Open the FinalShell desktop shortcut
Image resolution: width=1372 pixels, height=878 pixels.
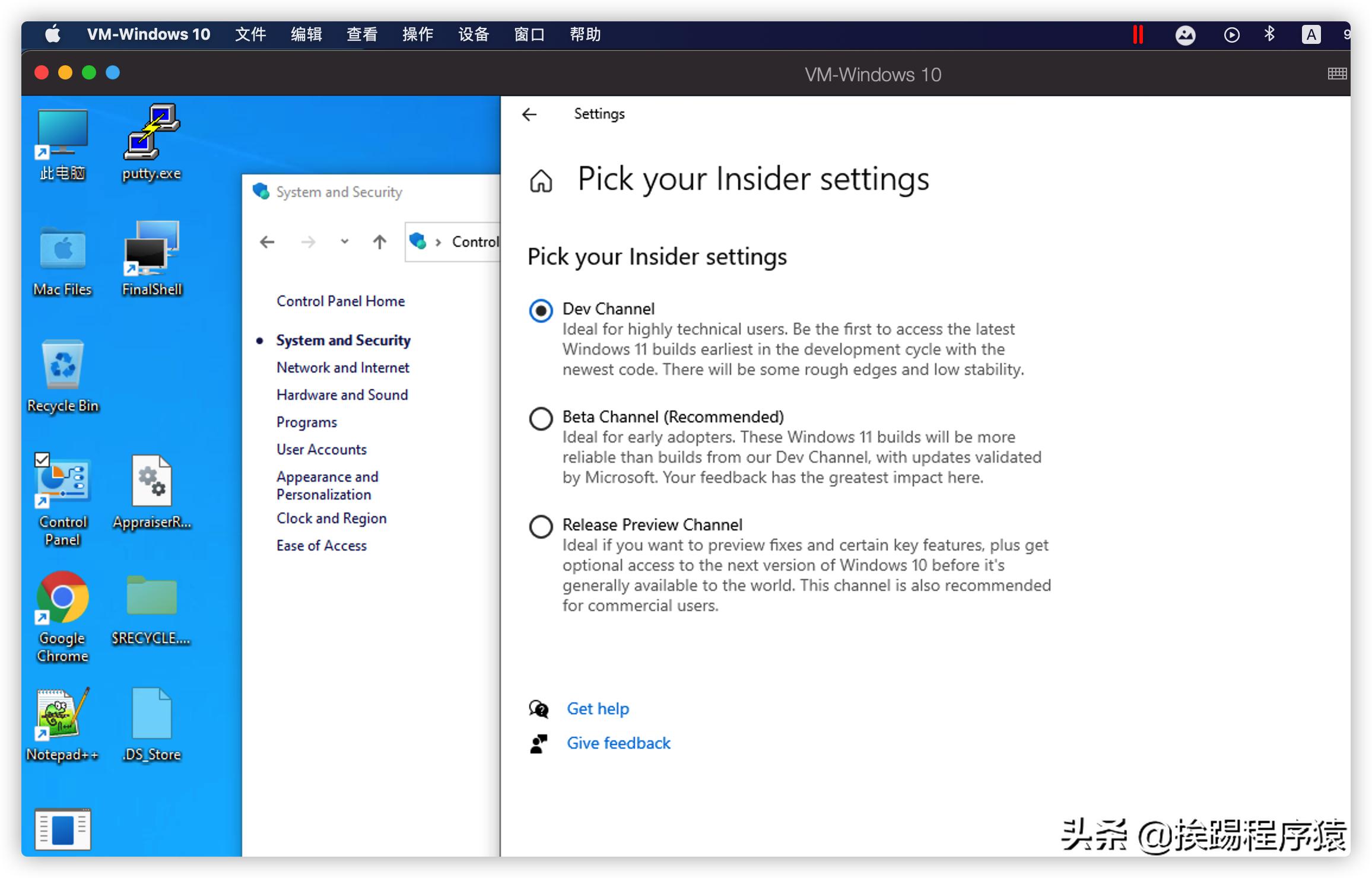(151, 249)
